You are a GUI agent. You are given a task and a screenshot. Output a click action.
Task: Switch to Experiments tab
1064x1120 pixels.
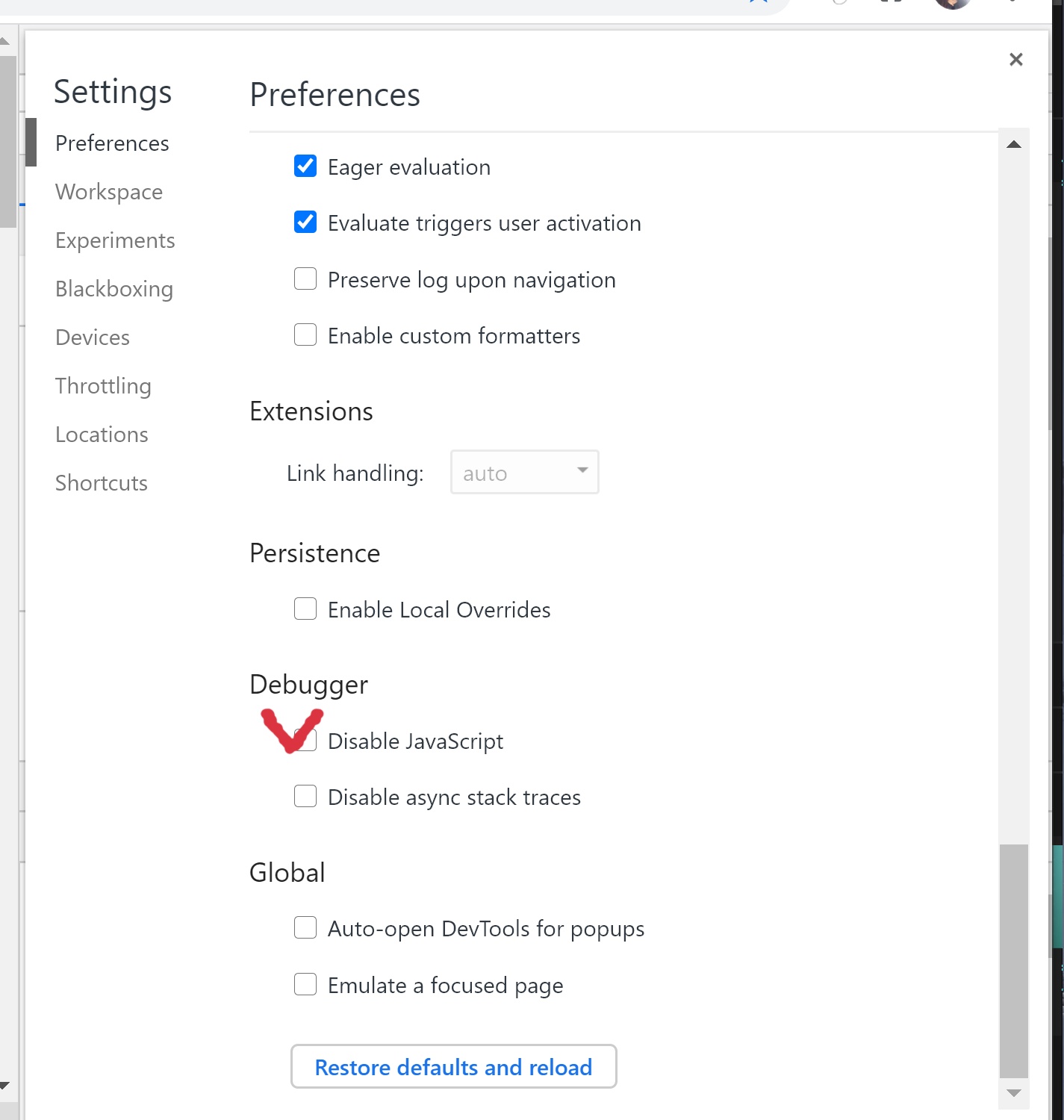pos(115,240)
